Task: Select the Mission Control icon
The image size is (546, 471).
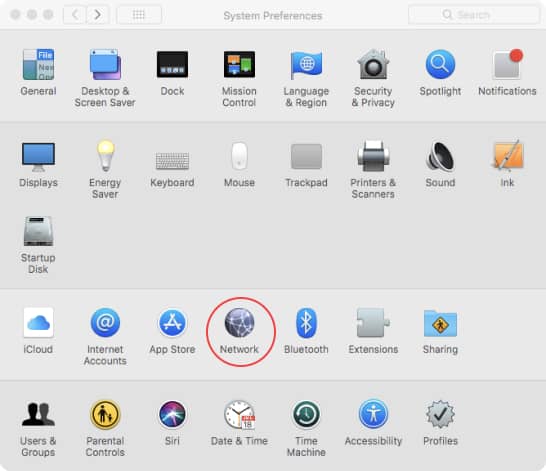Action: click(239, 64)
